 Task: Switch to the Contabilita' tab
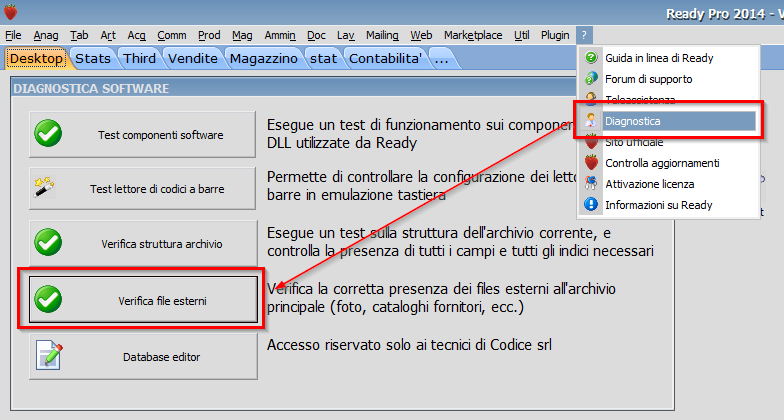pyautogui.click(x=385, y=59)
